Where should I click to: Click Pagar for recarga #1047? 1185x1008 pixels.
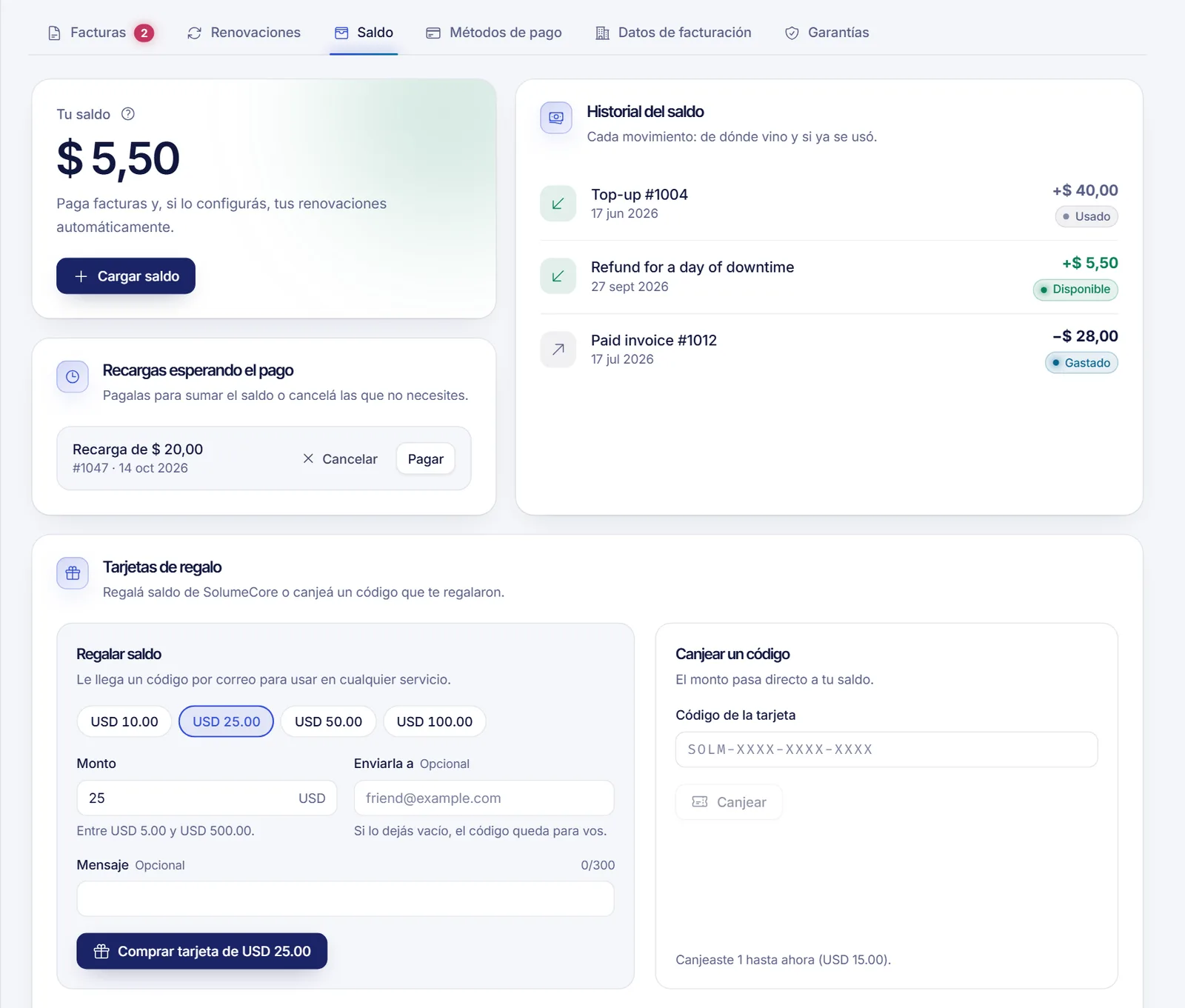coord(426,459)
